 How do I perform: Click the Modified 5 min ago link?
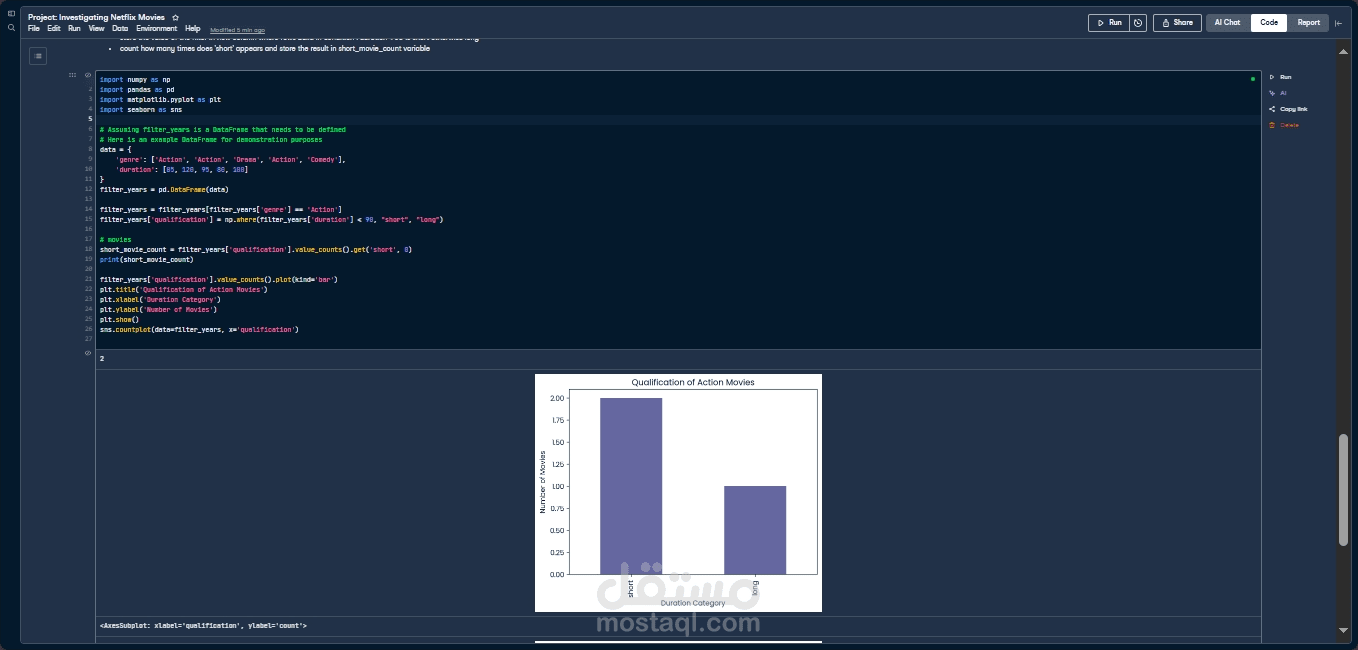(237, 30)
